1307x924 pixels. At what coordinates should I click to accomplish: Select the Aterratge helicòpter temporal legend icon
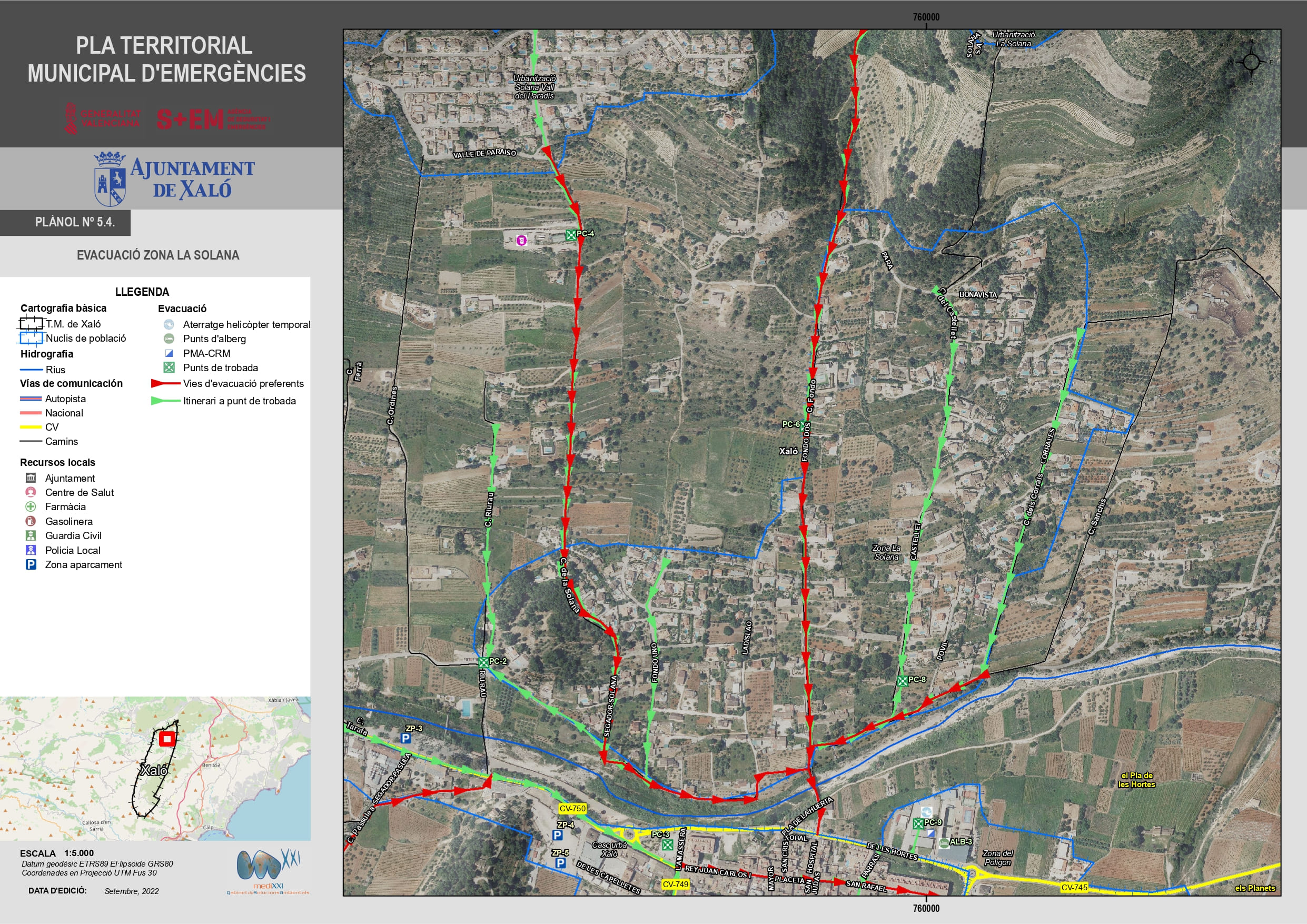[169, 324]
